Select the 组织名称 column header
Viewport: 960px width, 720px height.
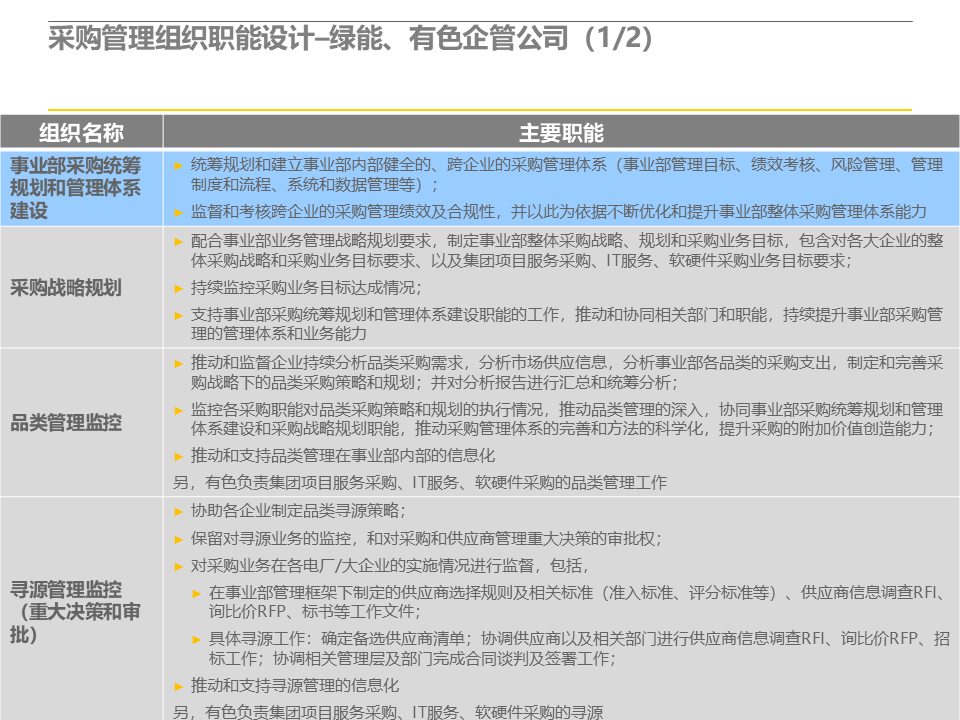coord(81,132)
